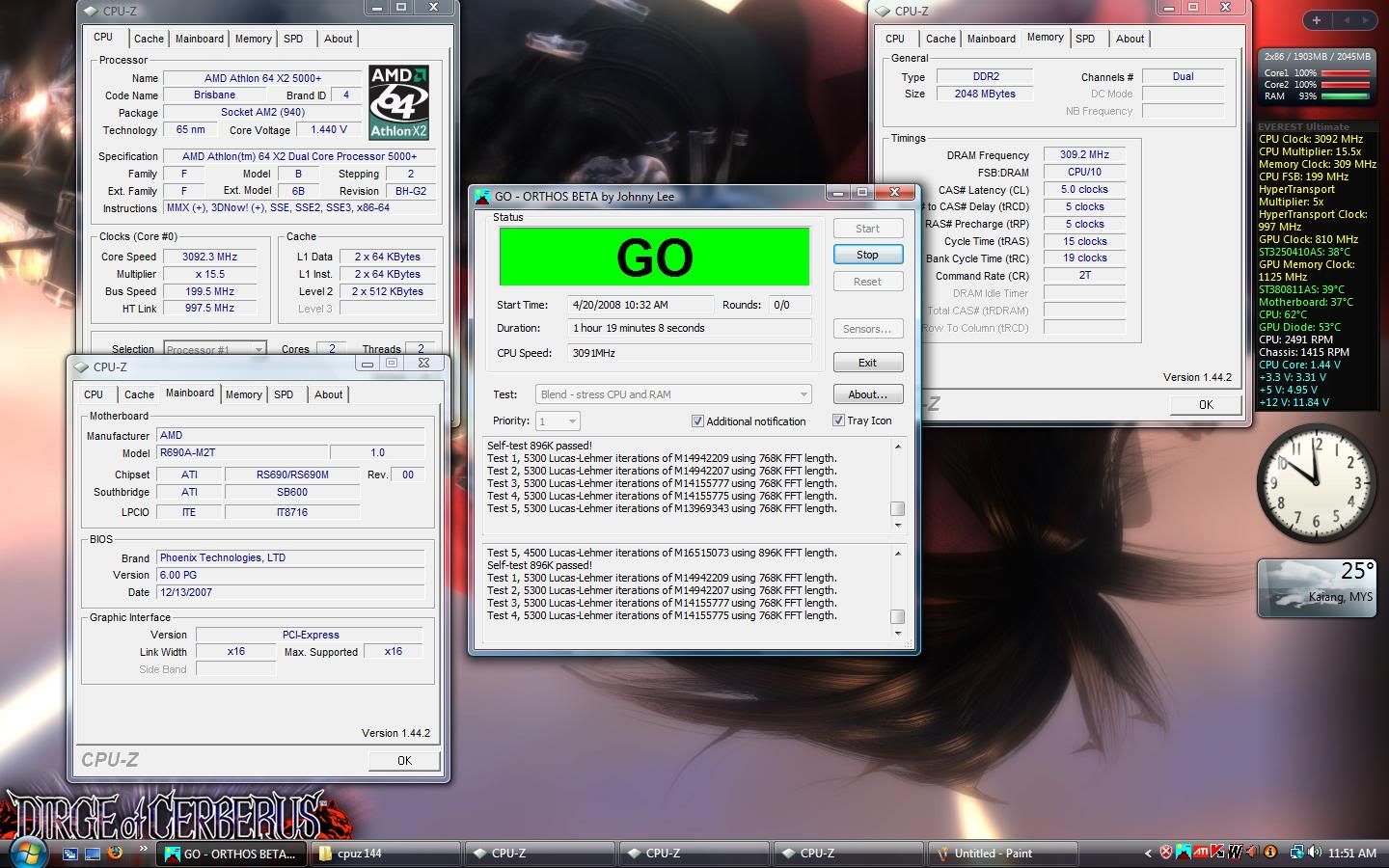The width and height of the screenshot is (1389, 868).
Task: Click the CPU Speed field showing 3091MHz
Action: (689, 353)
